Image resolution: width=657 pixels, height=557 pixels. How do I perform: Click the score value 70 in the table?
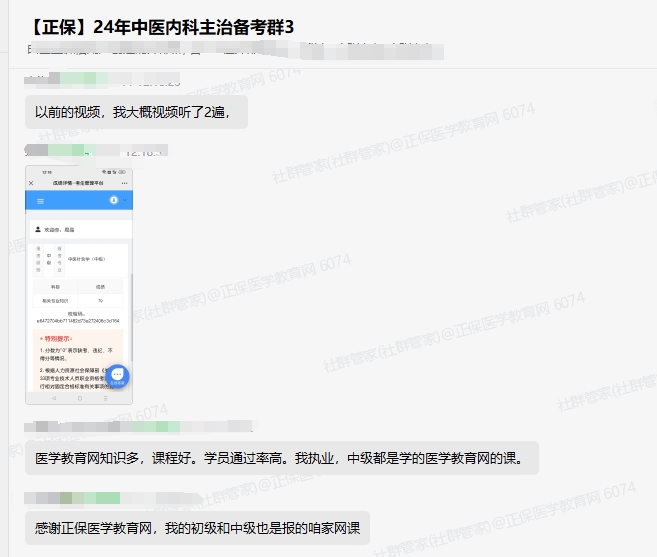pyautogui.click(x=100, y=300)
